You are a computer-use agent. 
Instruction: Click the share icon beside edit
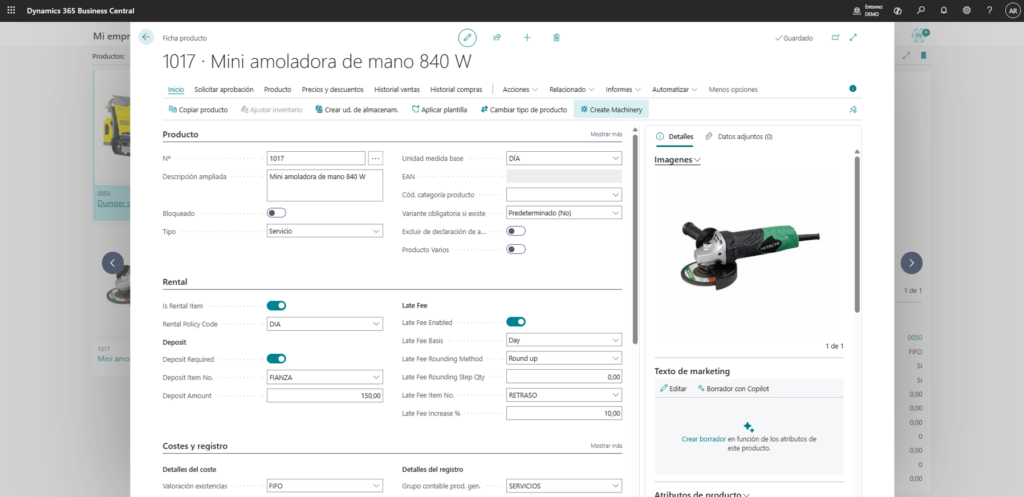click(497, 37)
